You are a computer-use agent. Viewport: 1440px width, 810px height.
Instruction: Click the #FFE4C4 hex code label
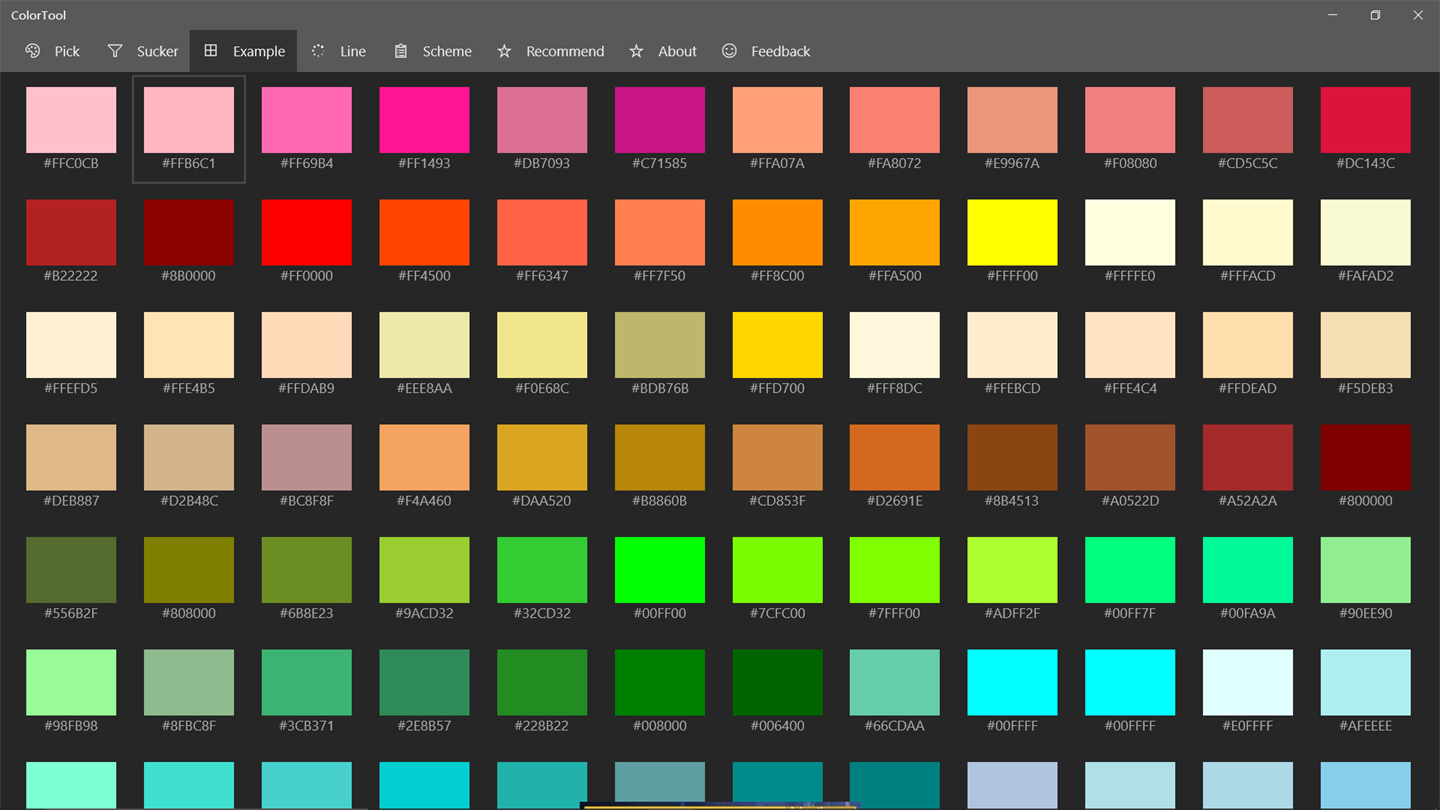[1130, 388]
